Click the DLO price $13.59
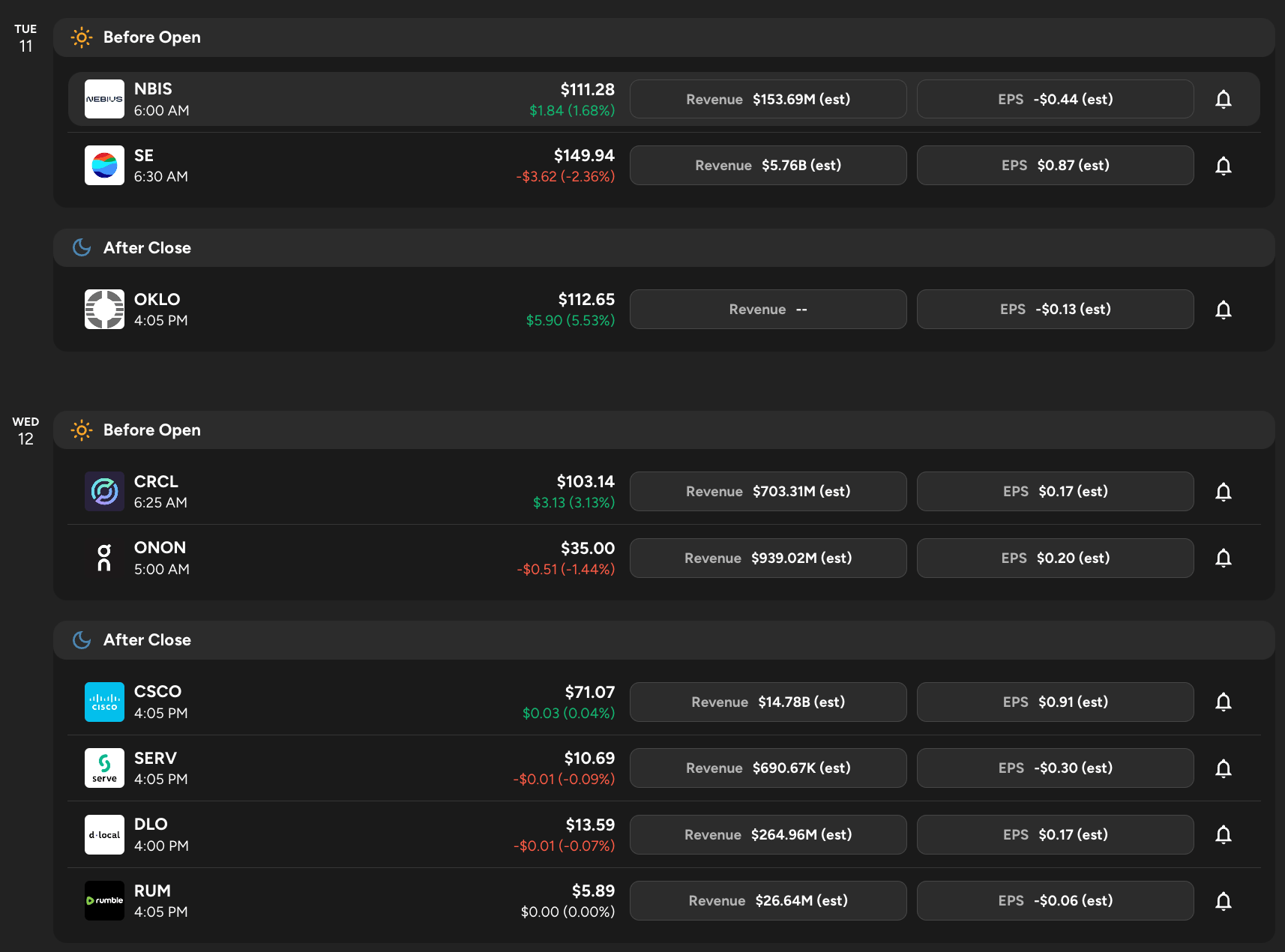The width and height of the screenshot is (1285, 952). [590, 825]
